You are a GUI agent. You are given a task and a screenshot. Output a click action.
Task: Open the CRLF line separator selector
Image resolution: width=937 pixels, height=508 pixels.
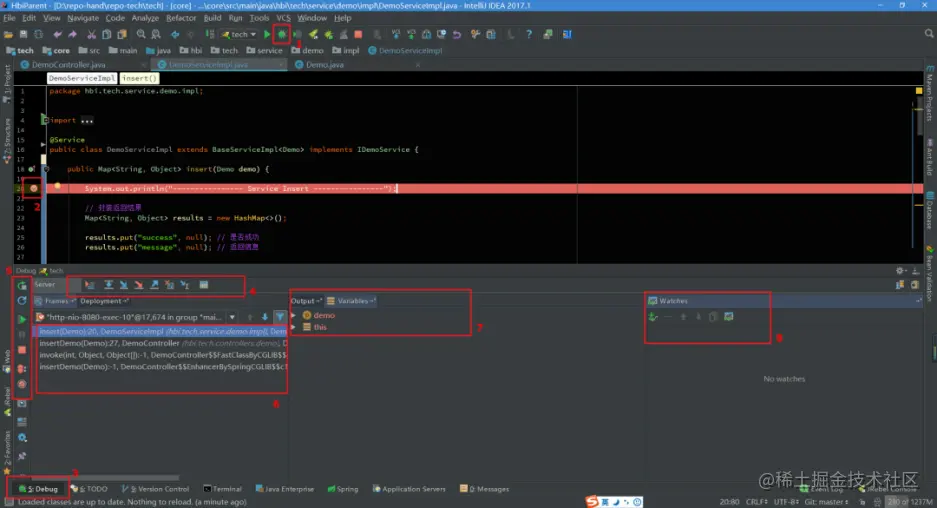click(757, 502)
